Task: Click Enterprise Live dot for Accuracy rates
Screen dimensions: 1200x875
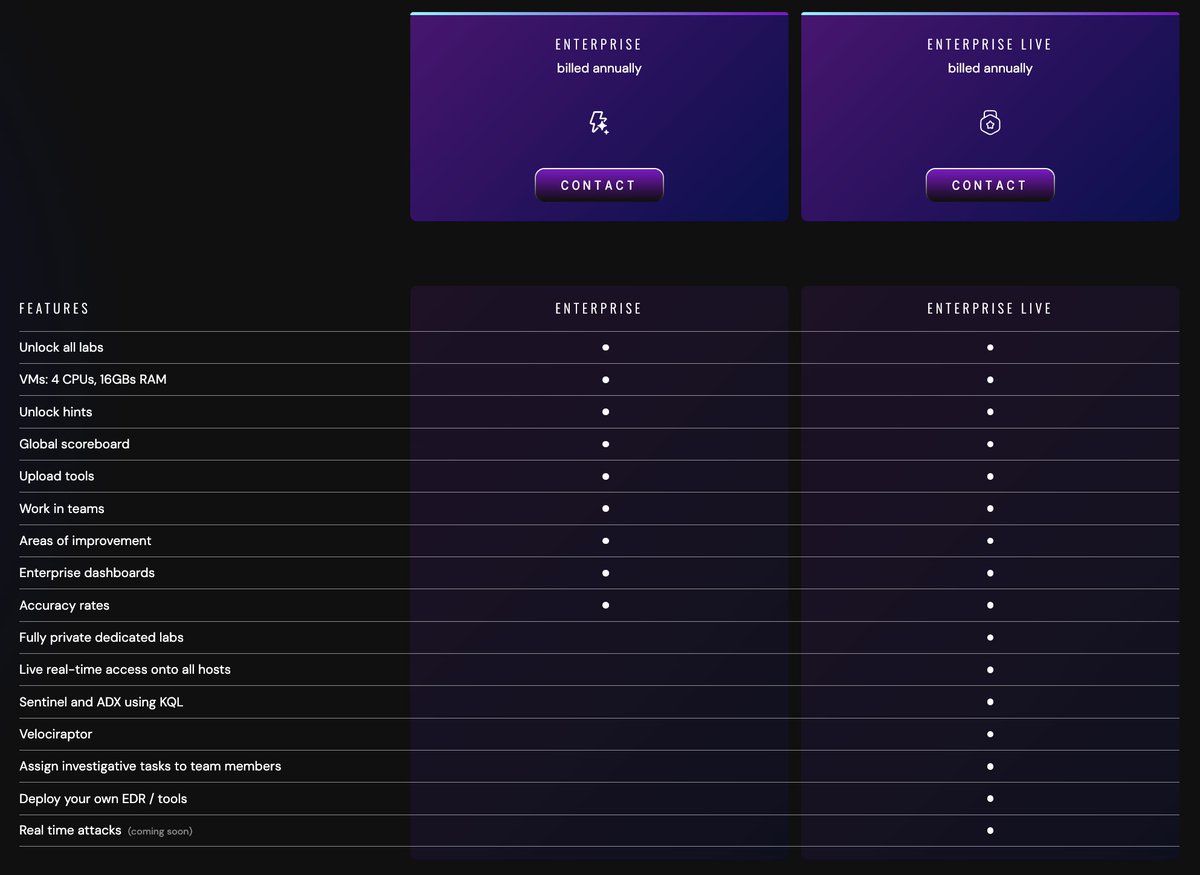Action: [990, 605]
